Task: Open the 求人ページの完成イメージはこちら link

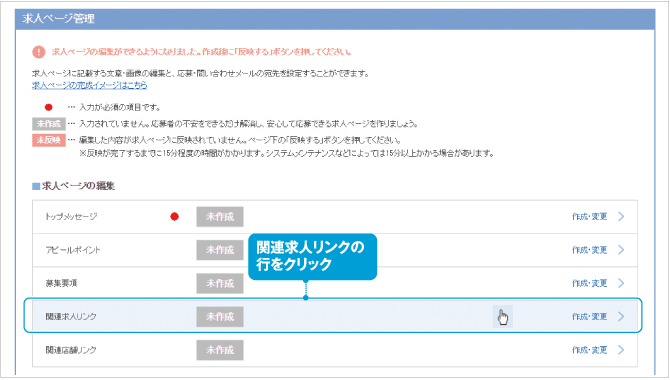Action: point(89,85)
